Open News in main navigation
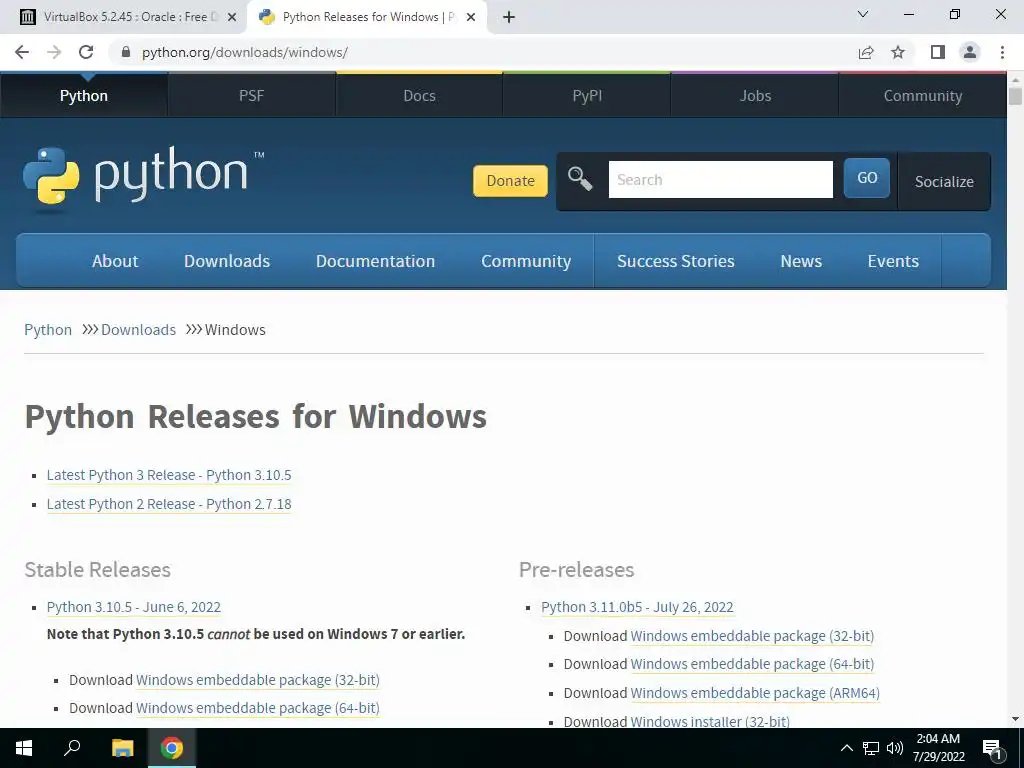This screenshot has height=768, width=1024. tap(801, 261)
